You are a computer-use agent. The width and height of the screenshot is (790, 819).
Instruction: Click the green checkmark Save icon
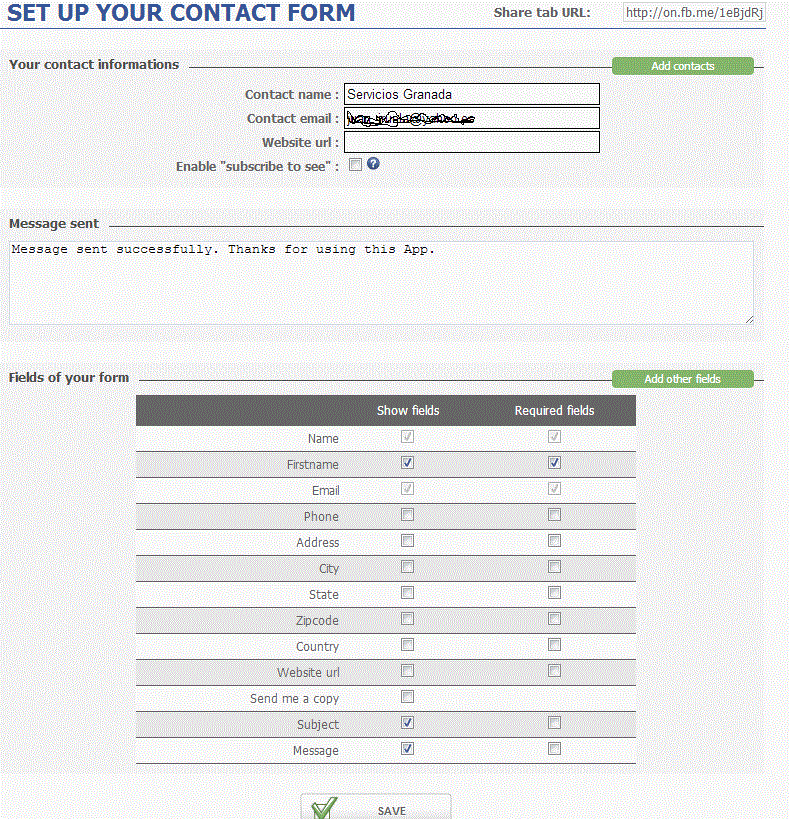click(x=325, y=808)
